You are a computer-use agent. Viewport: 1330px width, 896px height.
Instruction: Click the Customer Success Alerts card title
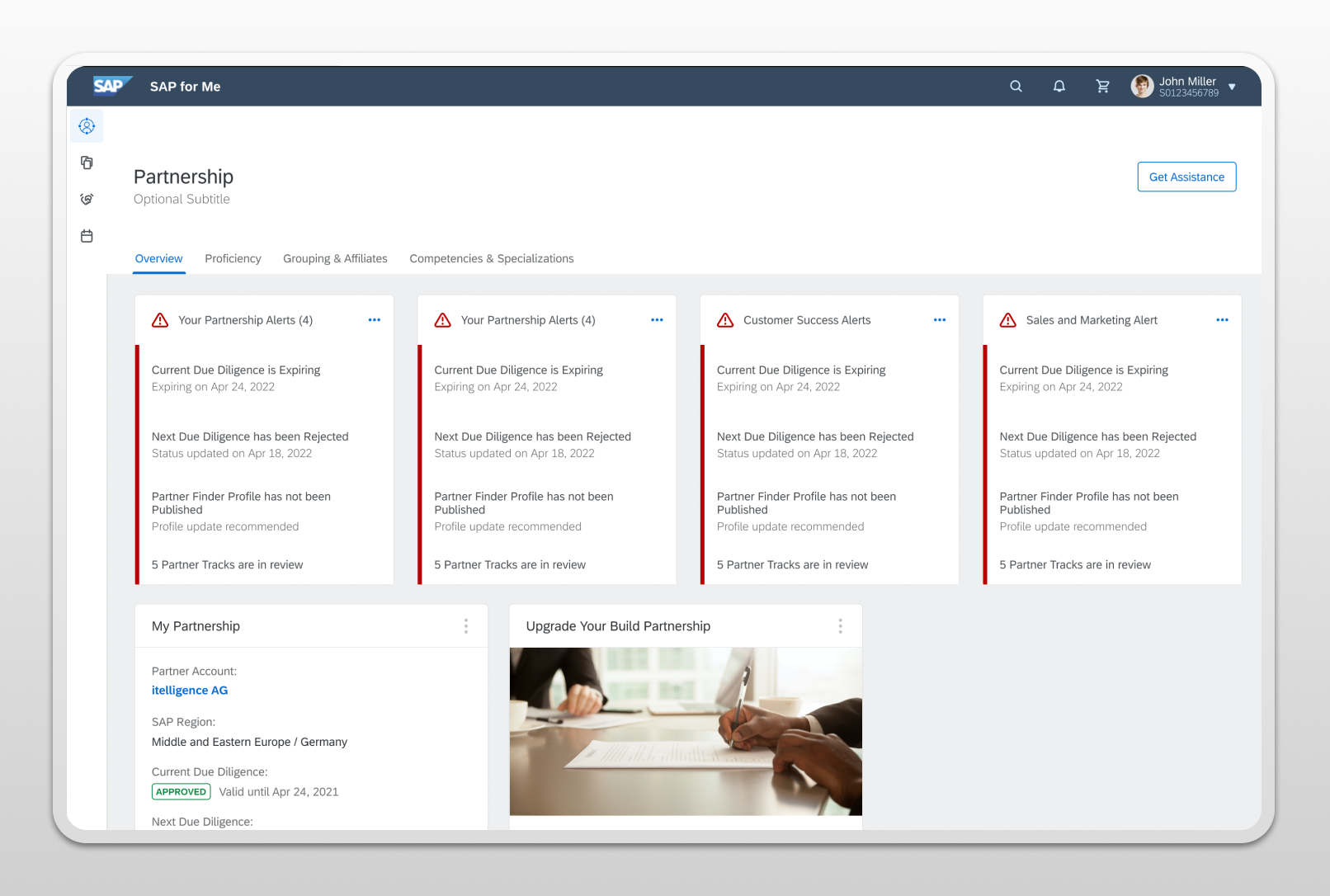(807, 320)
